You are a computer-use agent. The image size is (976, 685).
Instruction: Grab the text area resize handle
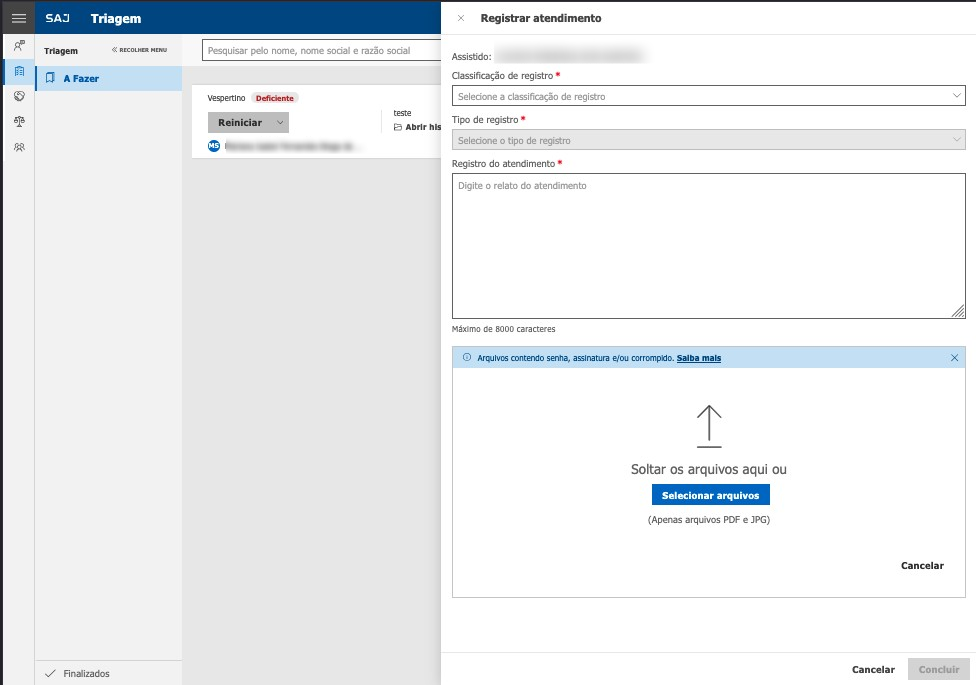(x=959, y=312)
